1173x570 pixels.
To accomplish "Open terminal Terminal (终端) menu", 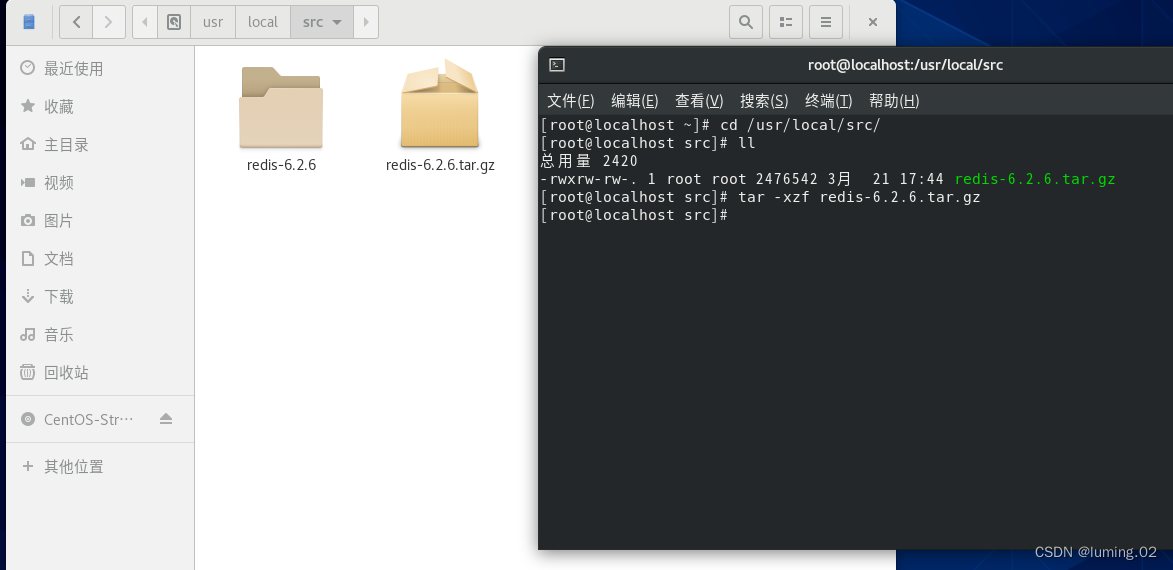I will [x=828, y=100].
